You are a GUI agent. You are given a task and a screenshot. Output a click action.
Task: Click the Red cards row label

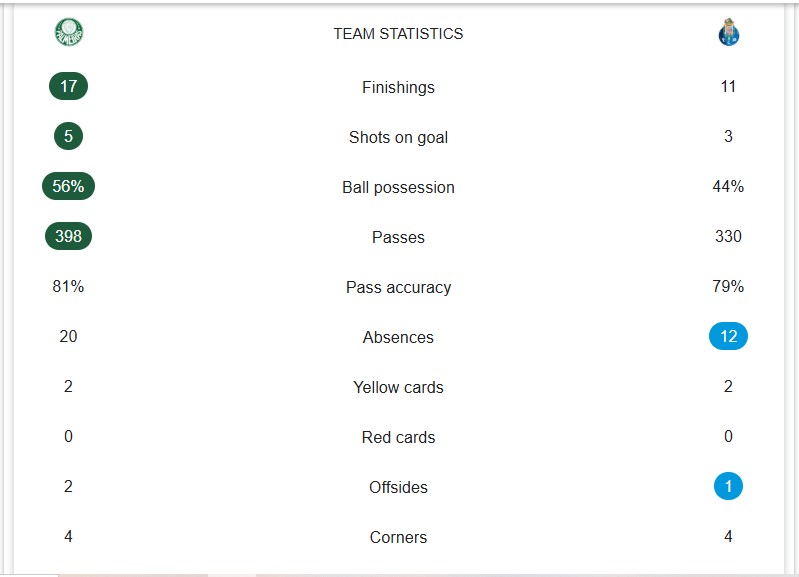[398, 438]
